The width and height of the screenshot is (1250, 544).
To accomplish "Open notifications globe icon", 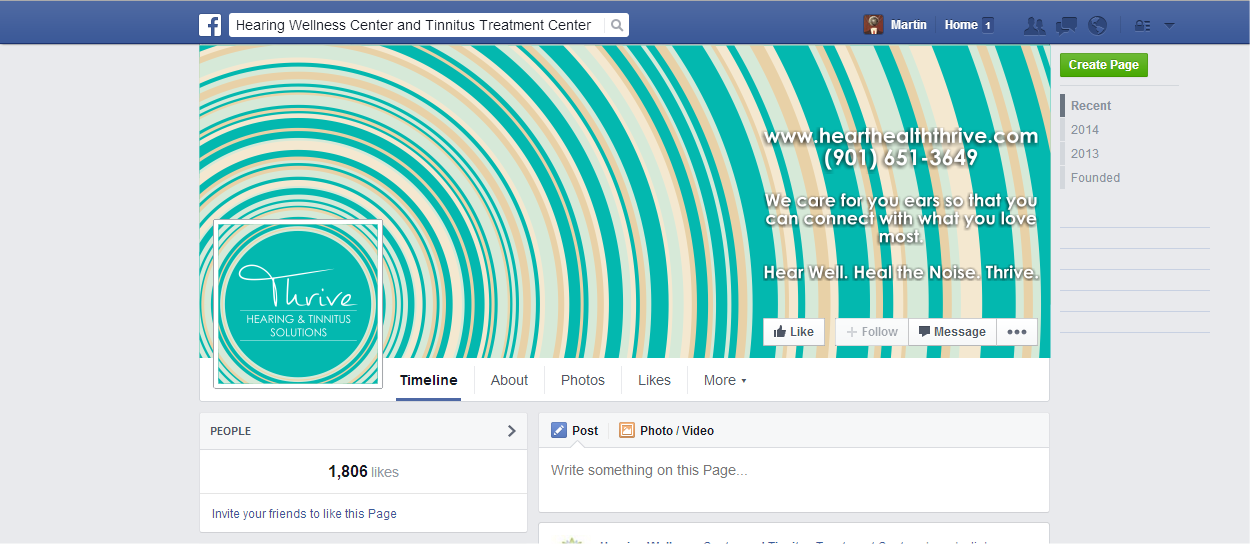I will pyautogui.click(x=1098, y=25).
